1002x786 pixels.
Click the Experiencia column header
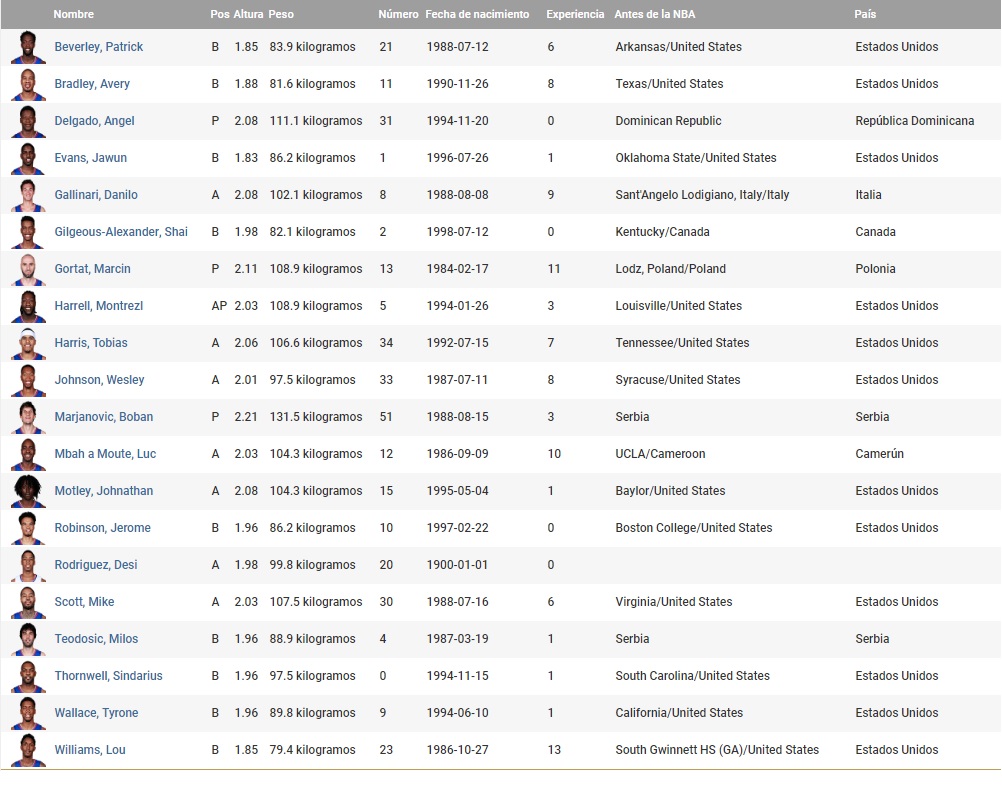pyautogui.click(x=575, y=15)
